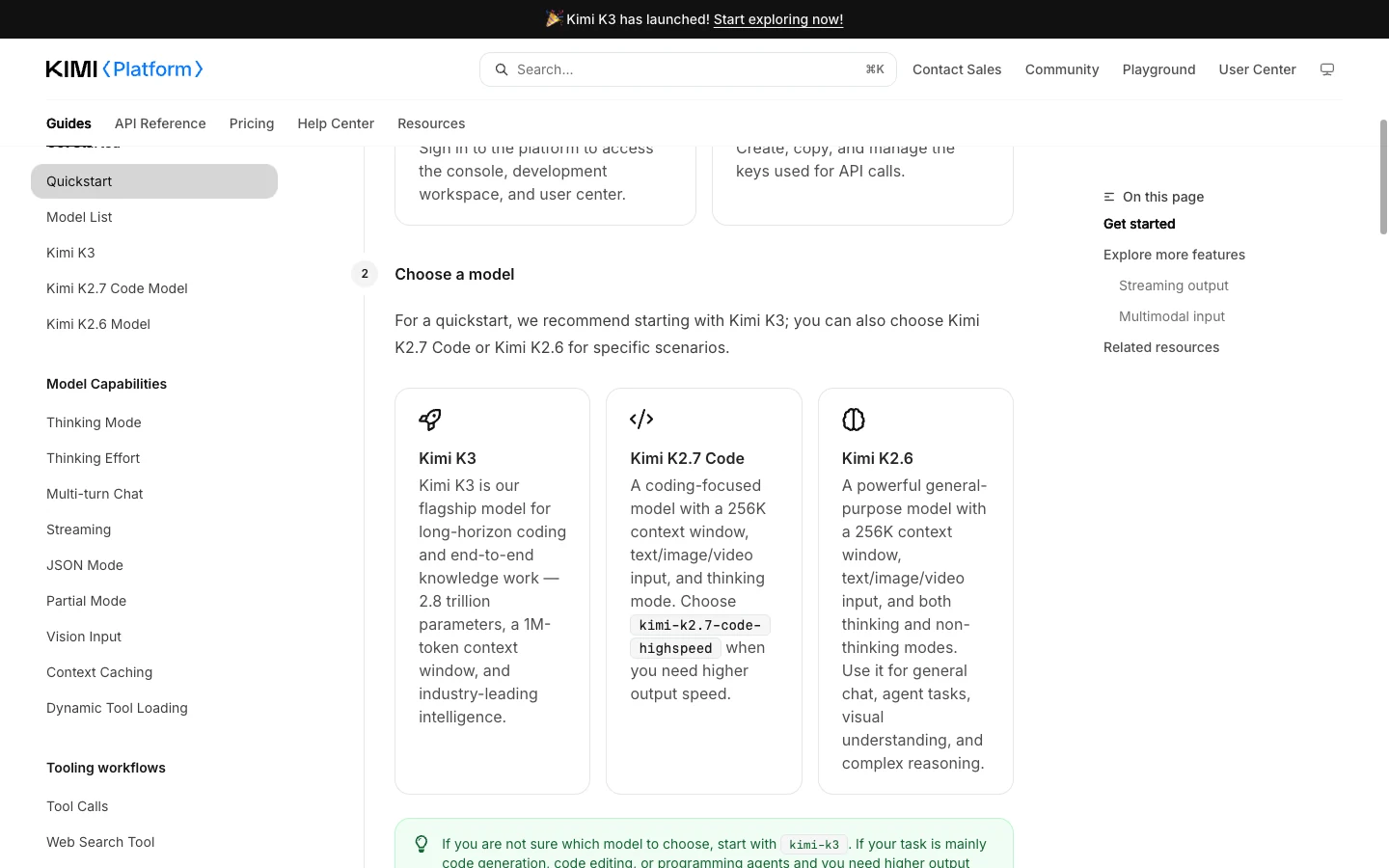Click the page vertical scrollbar thumb
Viewport: 1389px width, 868px height.
pyautogui.click(x=1383, y=176)
